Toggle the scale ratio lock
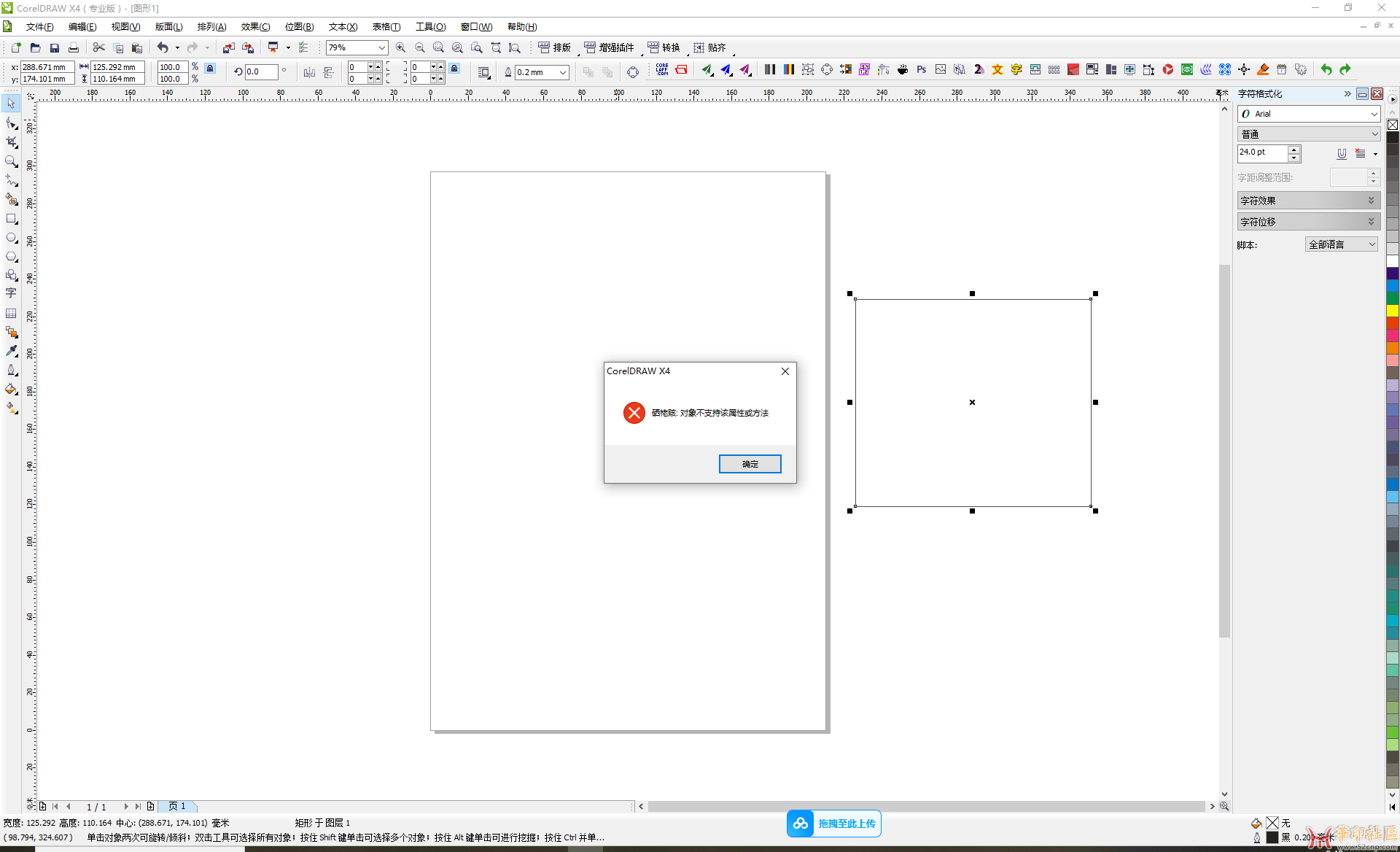Screen dimensions: 1400x852 click(210, 68)
